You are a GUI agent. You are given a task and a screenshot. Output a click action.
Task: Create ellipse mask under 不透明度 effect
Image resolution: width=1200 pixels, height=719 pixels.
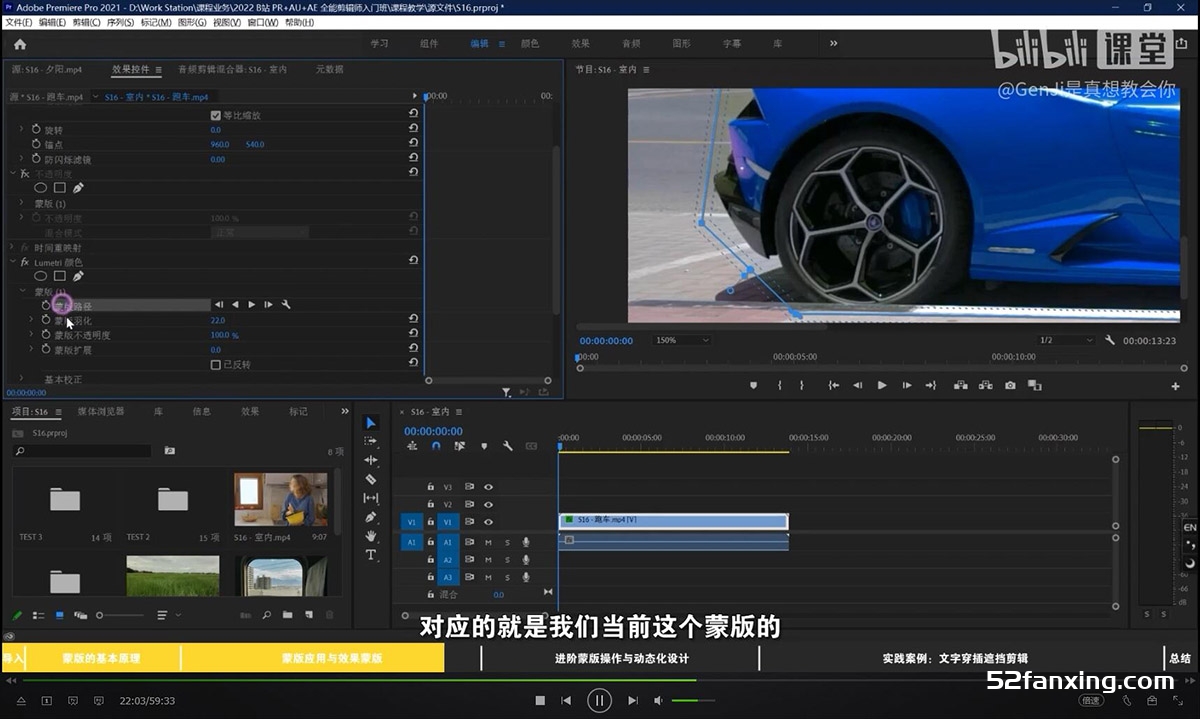click(x=41, y=188)
